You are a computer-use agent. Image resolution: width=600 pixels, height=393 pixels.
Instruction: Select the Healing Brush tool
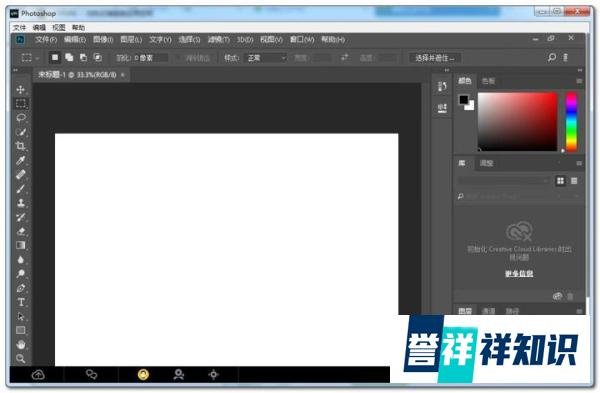(21, 174)
